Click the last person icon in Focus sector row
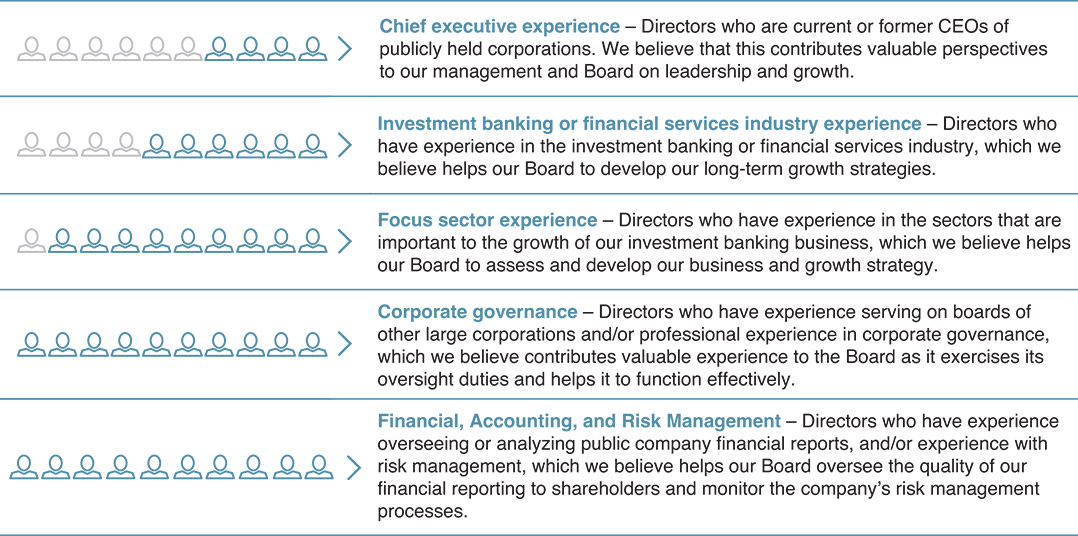 click(x=313, y=241)
